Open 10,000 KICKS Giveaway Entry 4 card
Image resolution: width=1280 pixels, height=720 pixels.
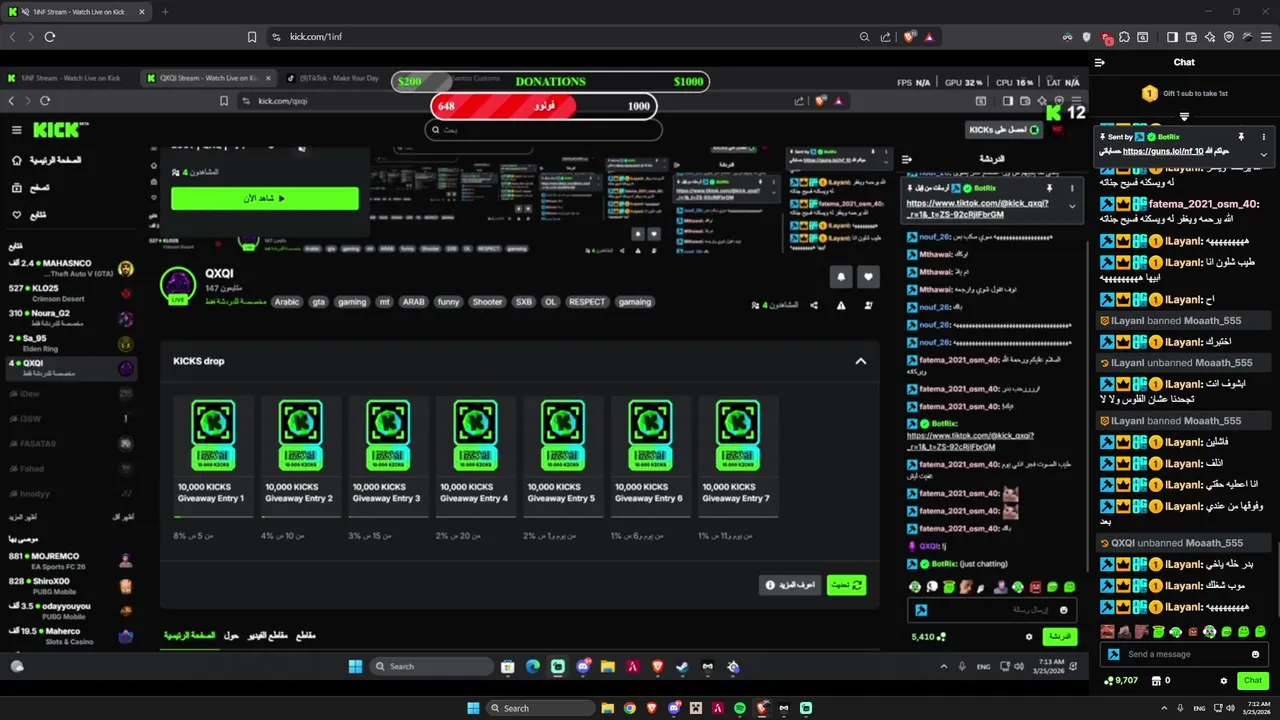474,456
